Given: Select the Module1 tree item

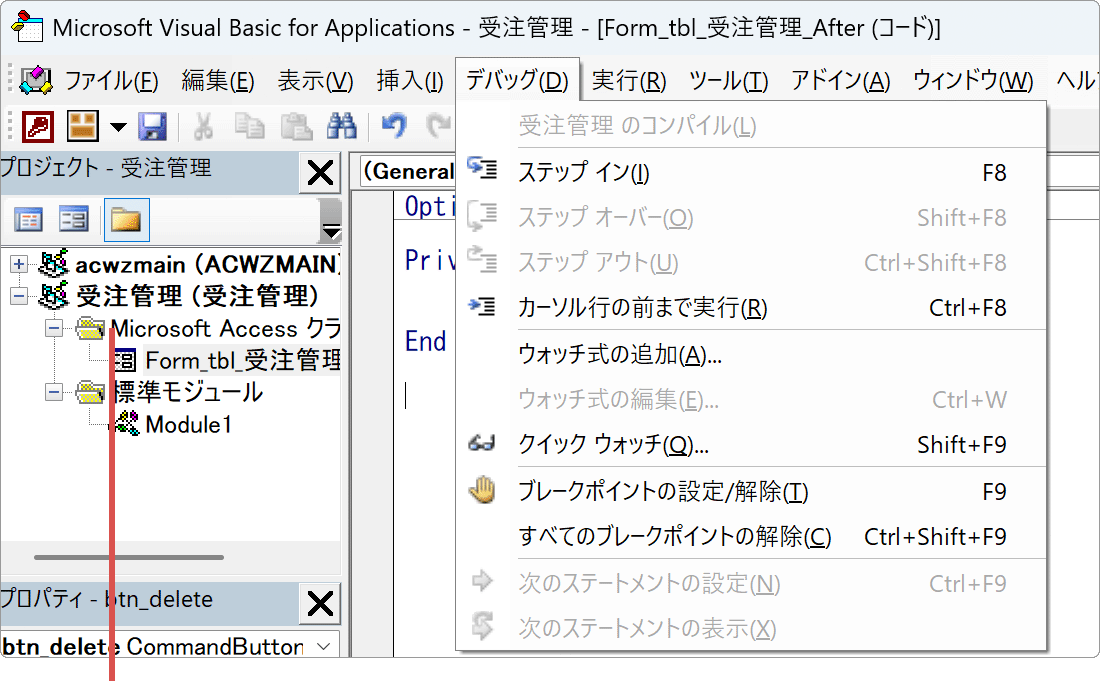Looking at the screenshot, I should (188, 424).
